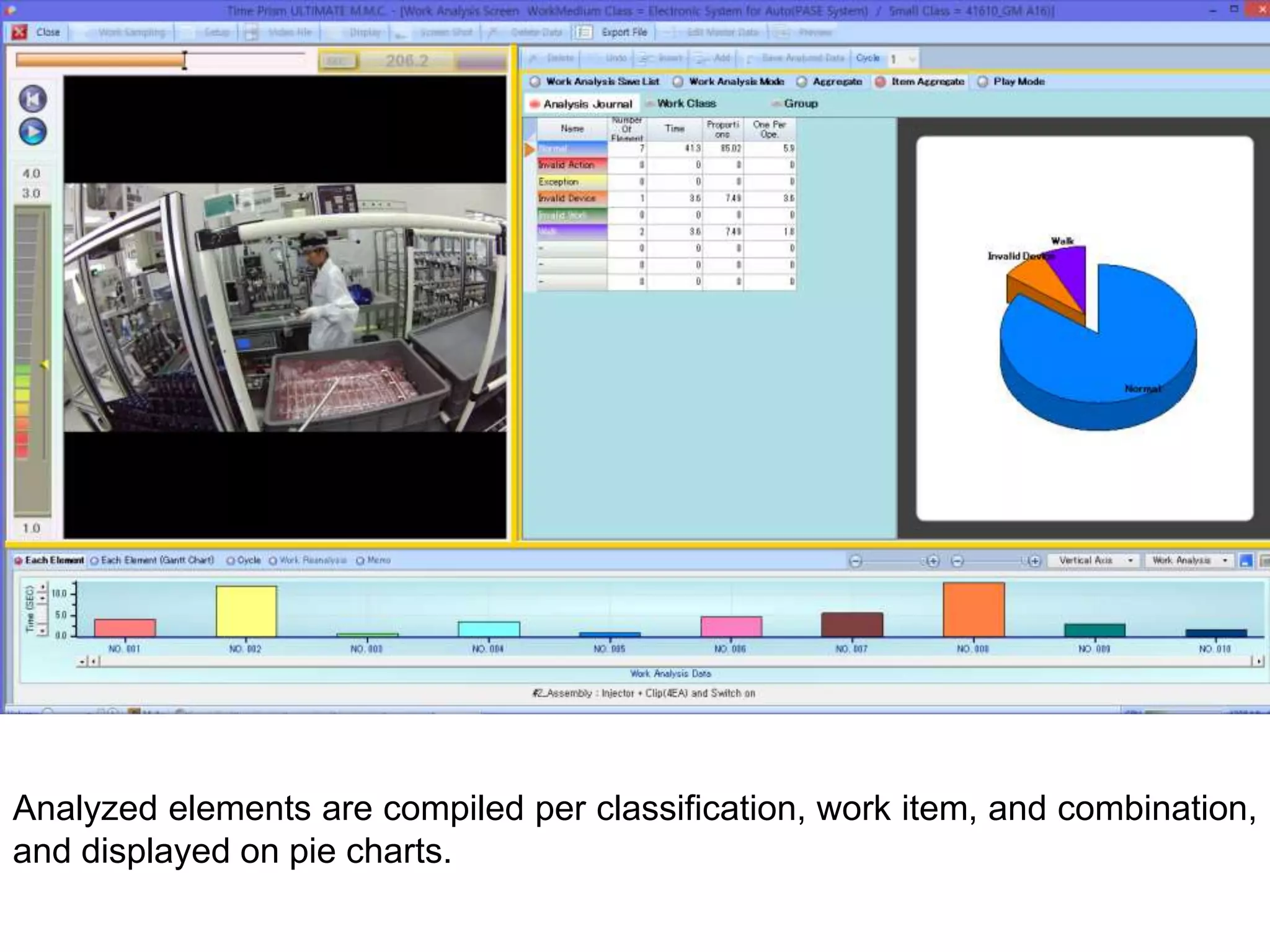Click the blue chart view icon
Image resolution: width=1270 pixels, height=952 pixels.
1245,561
